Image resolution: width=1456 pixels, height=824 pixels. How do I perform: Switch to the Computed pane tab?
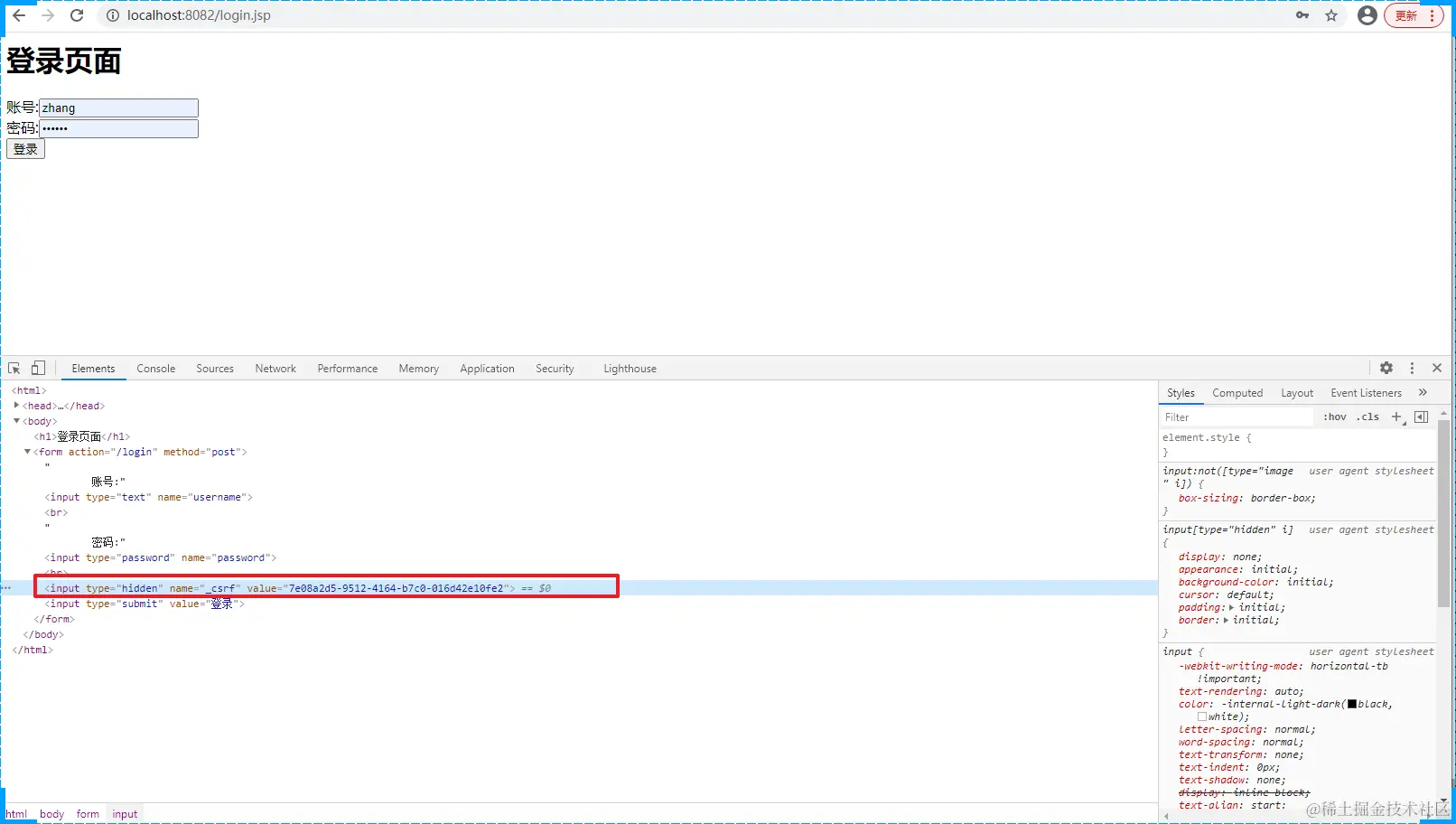point(1237,393)
